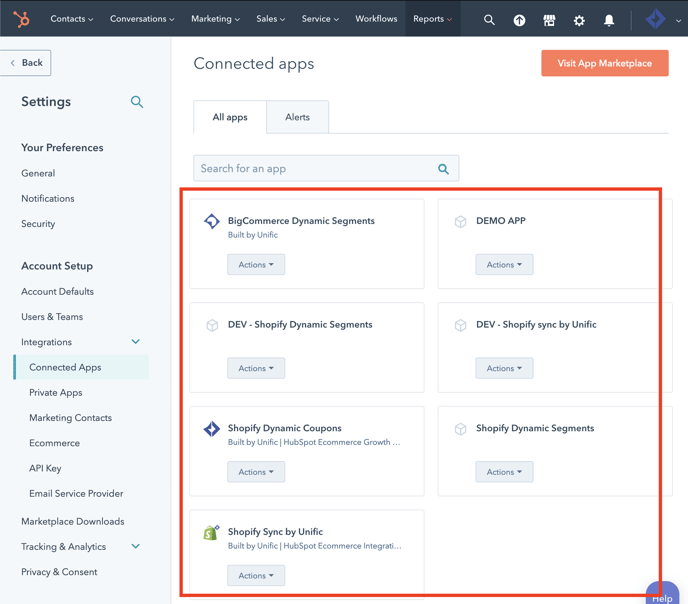The width and height of the screenshot is (688, 604).
Task: Select Marketing Contacts in sidebar
Action: [x=71, y=418]
